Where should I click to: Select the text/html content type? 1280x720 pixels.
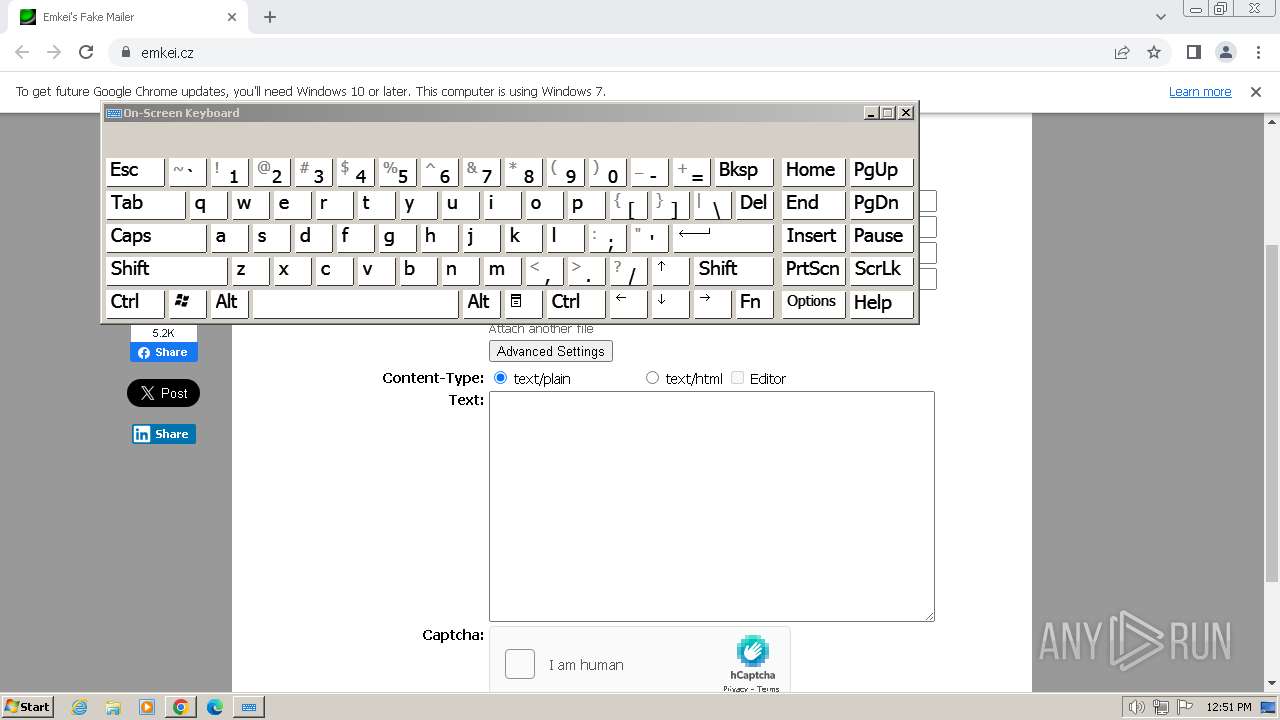653,378
